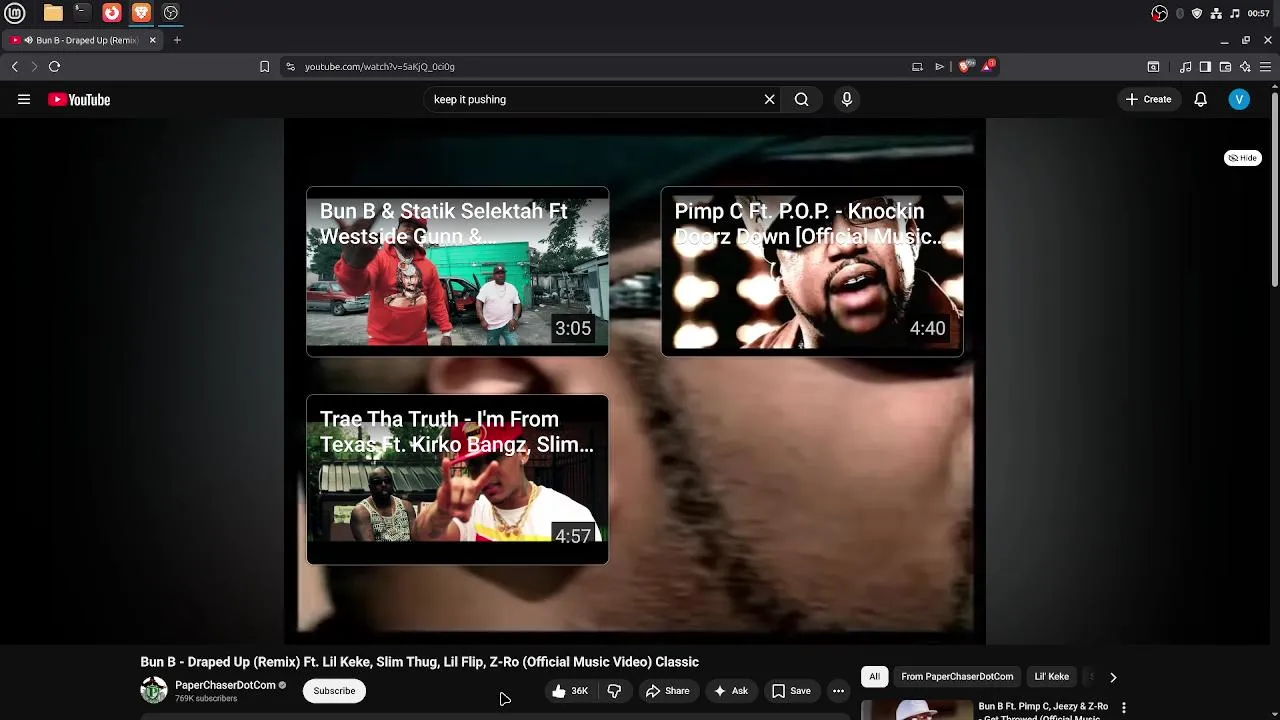Open site settings icon in address bar

pos(290,66)
